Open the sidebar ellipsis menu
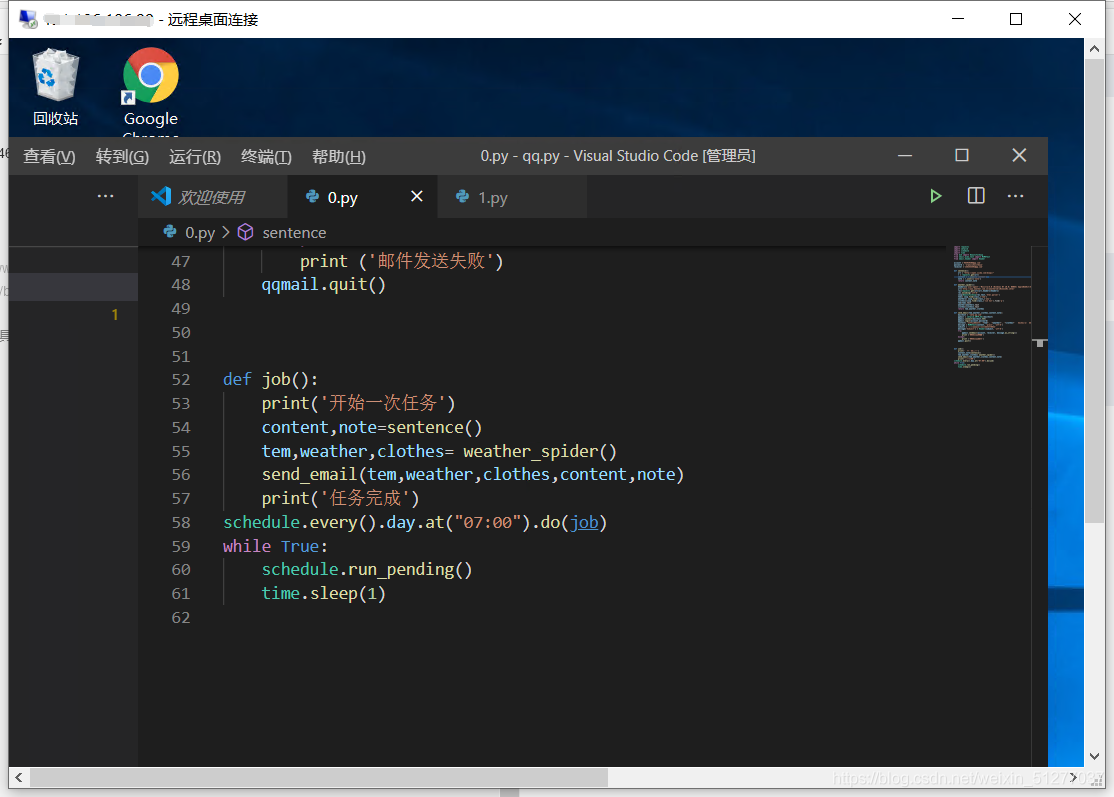The image size is (1114, 797). [x=105, y=196]
